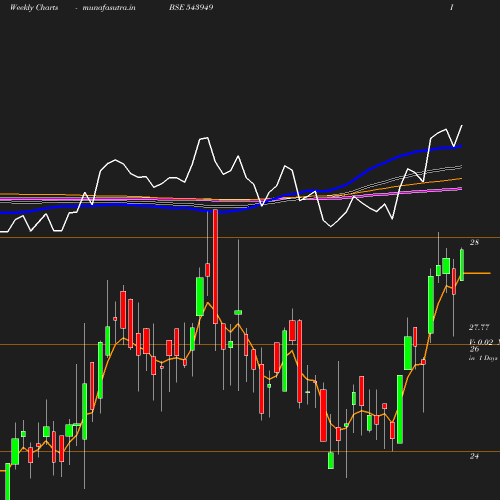
Task: Click the munafasutra.in label
Action: [x=109, y=7]
